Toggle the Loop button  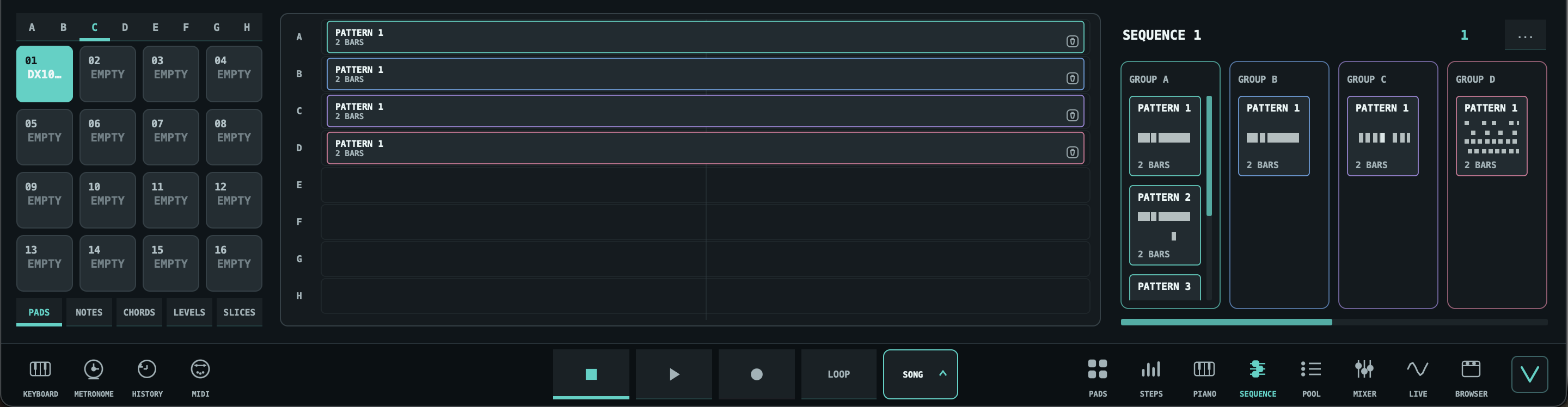point(838,374)
